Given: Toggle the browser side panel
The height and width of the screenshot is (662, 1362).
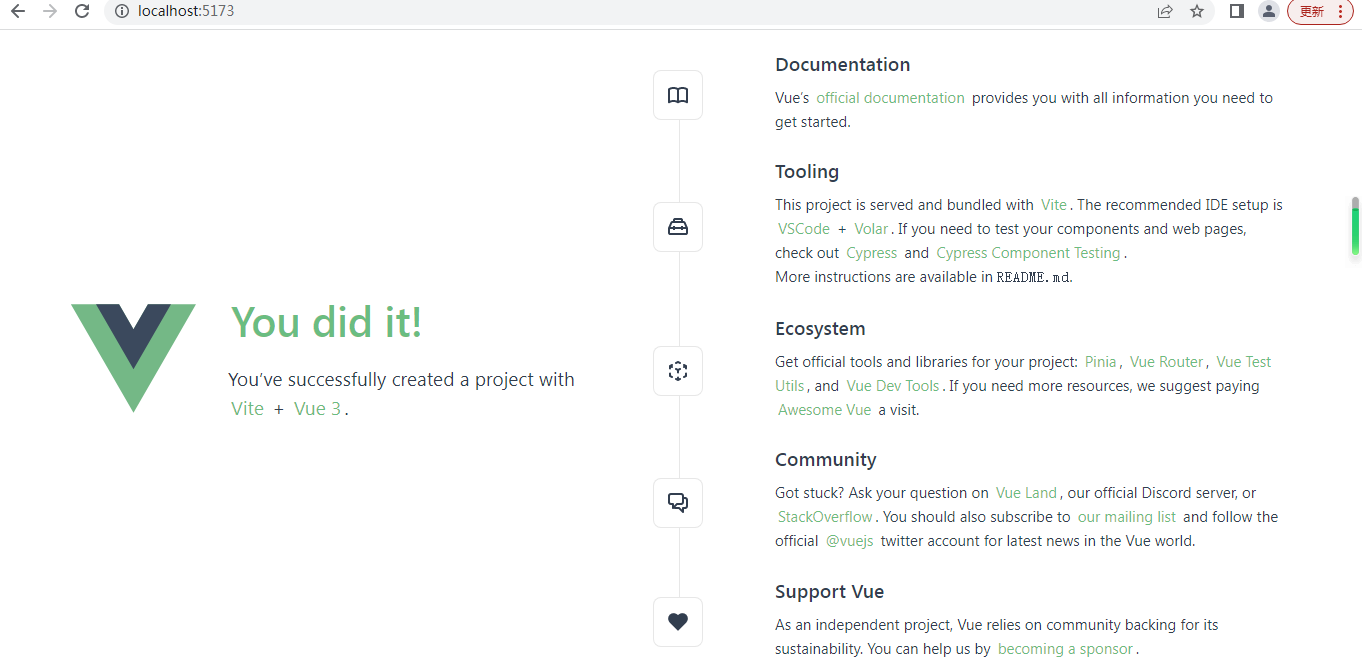Looking at the screenshot, I should (1237, 11).
